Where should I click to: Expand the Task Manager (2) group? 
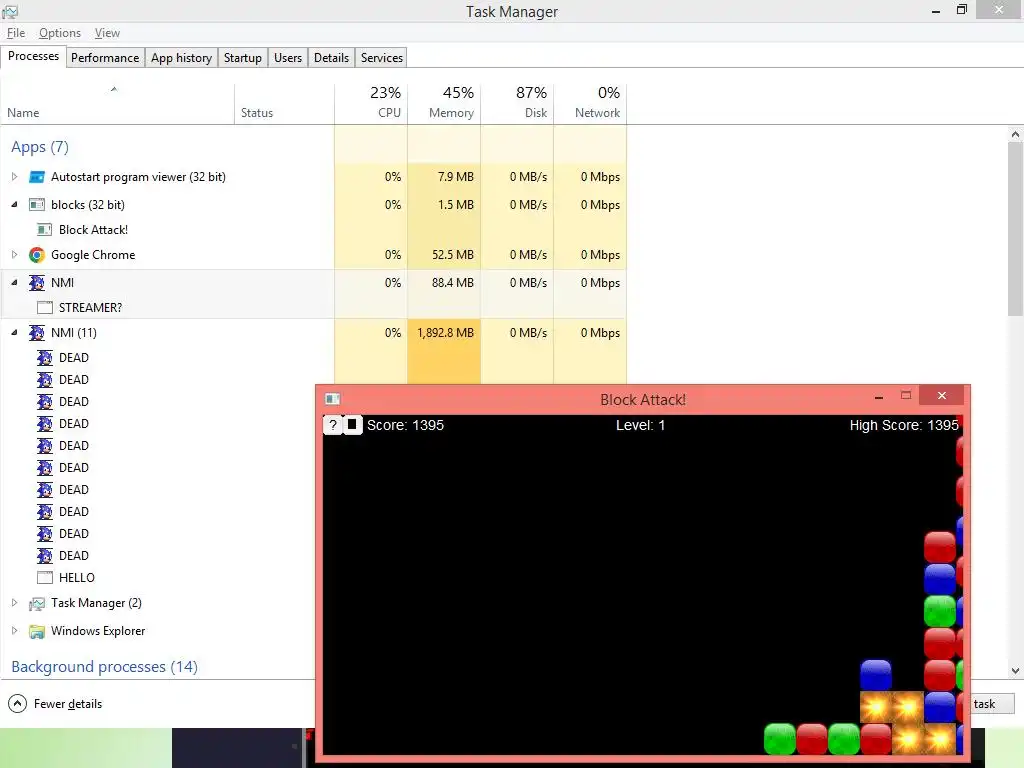(14, 603)
